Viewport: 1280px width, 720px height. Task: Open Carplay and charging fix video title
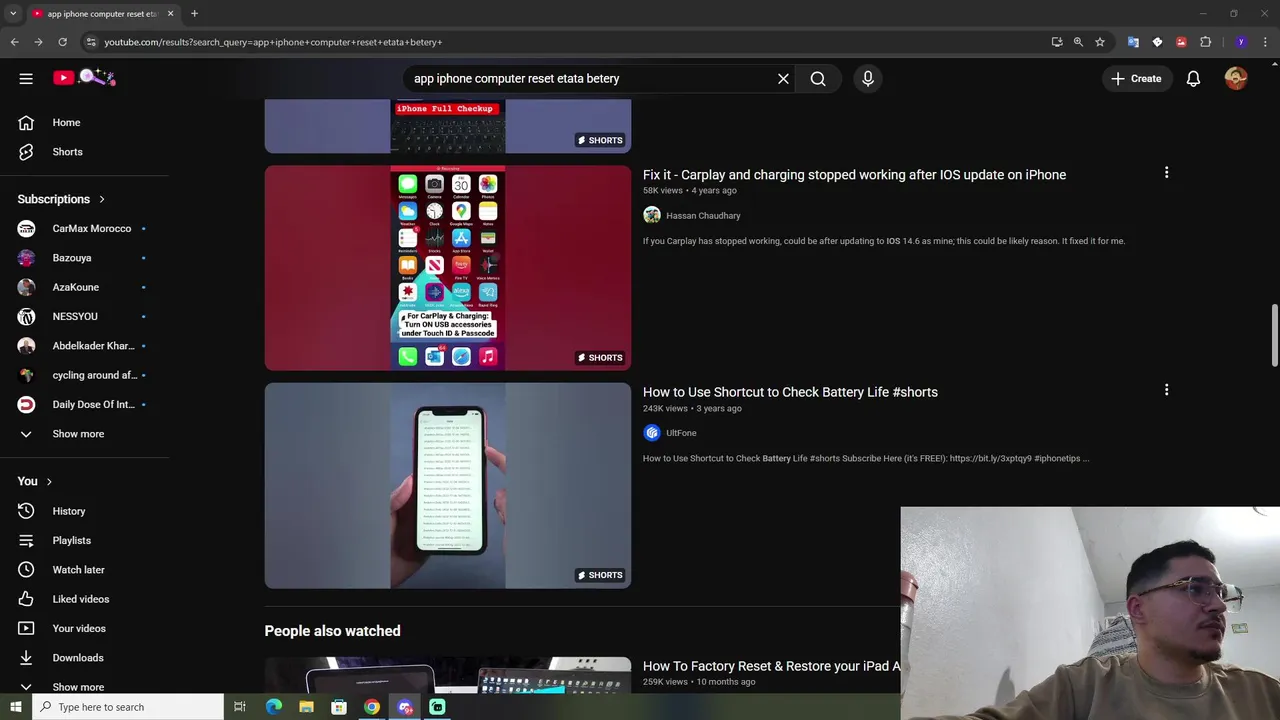(854, 175)
